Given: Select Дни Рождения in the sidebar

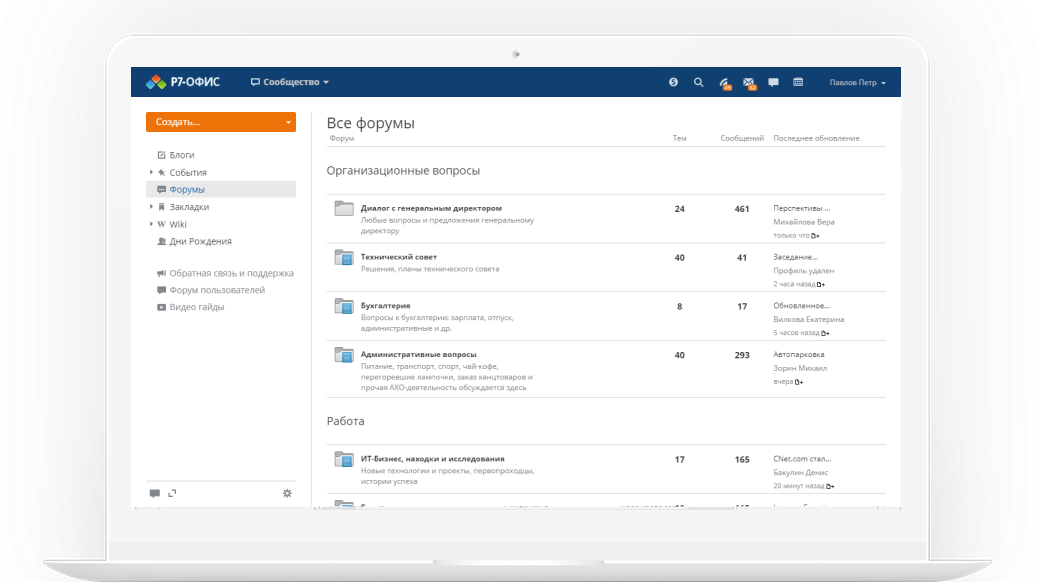Looking at the screenshot, I should (200, 241).
